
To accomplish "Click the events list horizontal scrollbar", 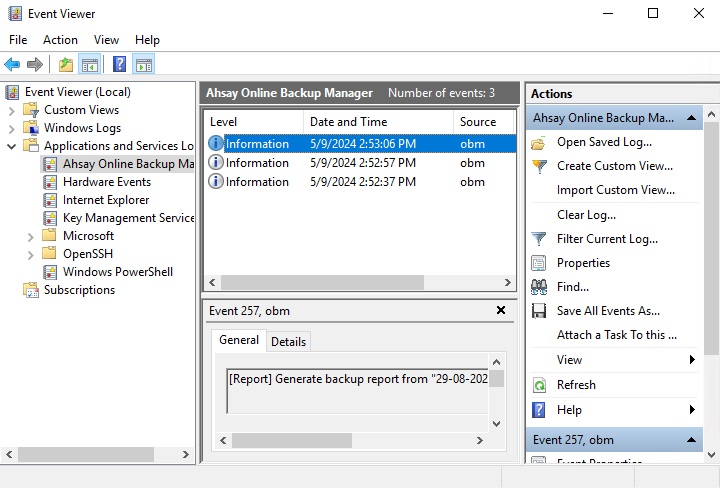I will click(322, 282).
